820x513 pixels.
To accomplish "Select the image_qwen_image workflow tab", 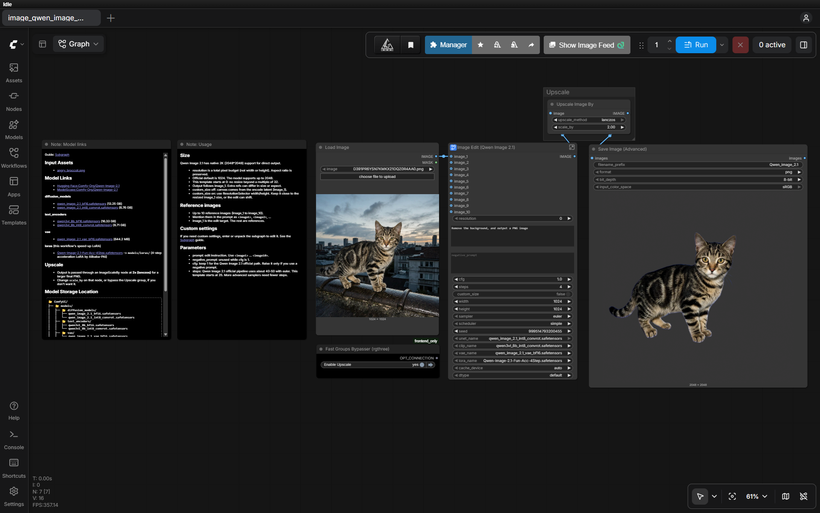I will (x=51, y=18).
